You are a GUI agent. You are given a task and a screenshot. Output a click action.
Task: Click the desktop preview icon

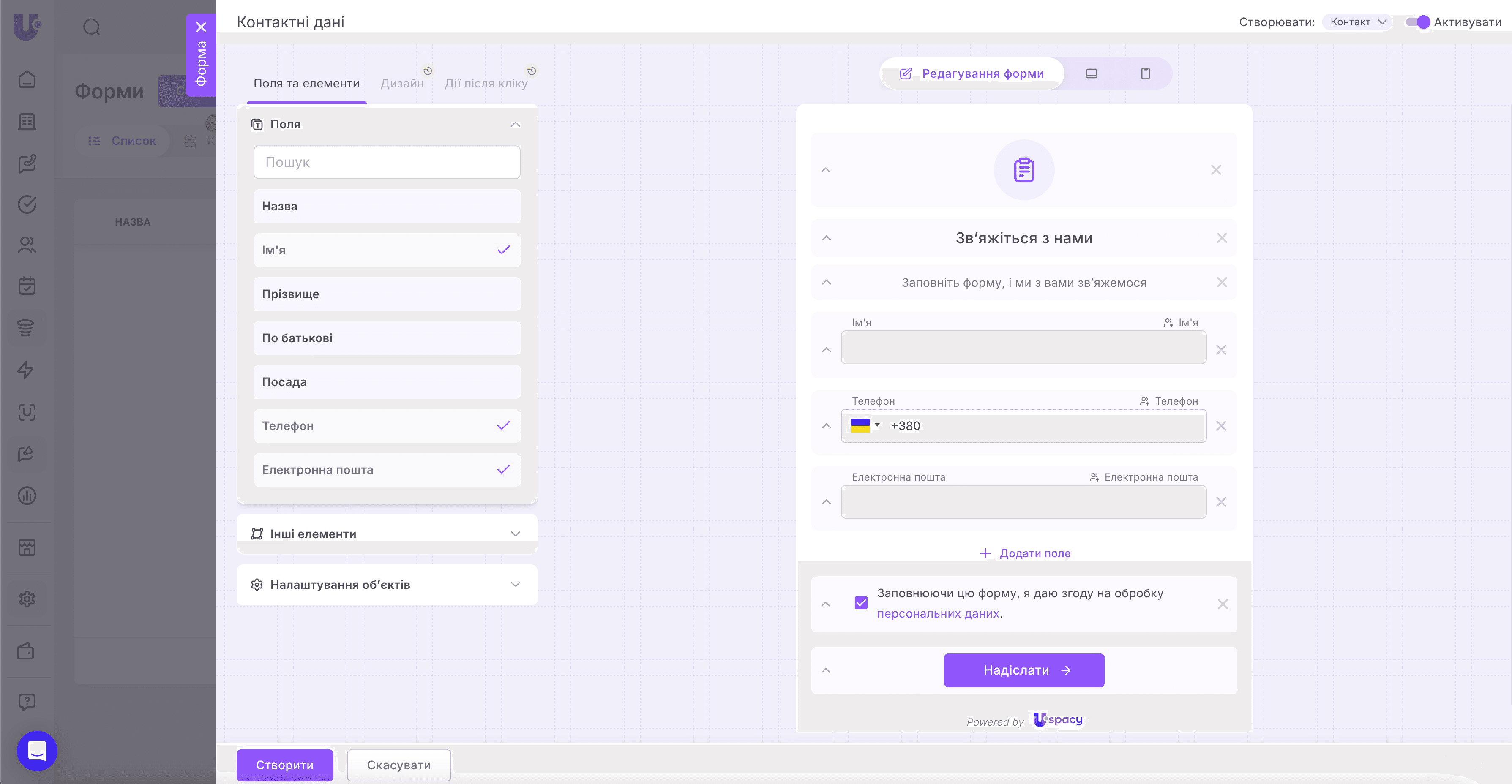(1091, 73)
